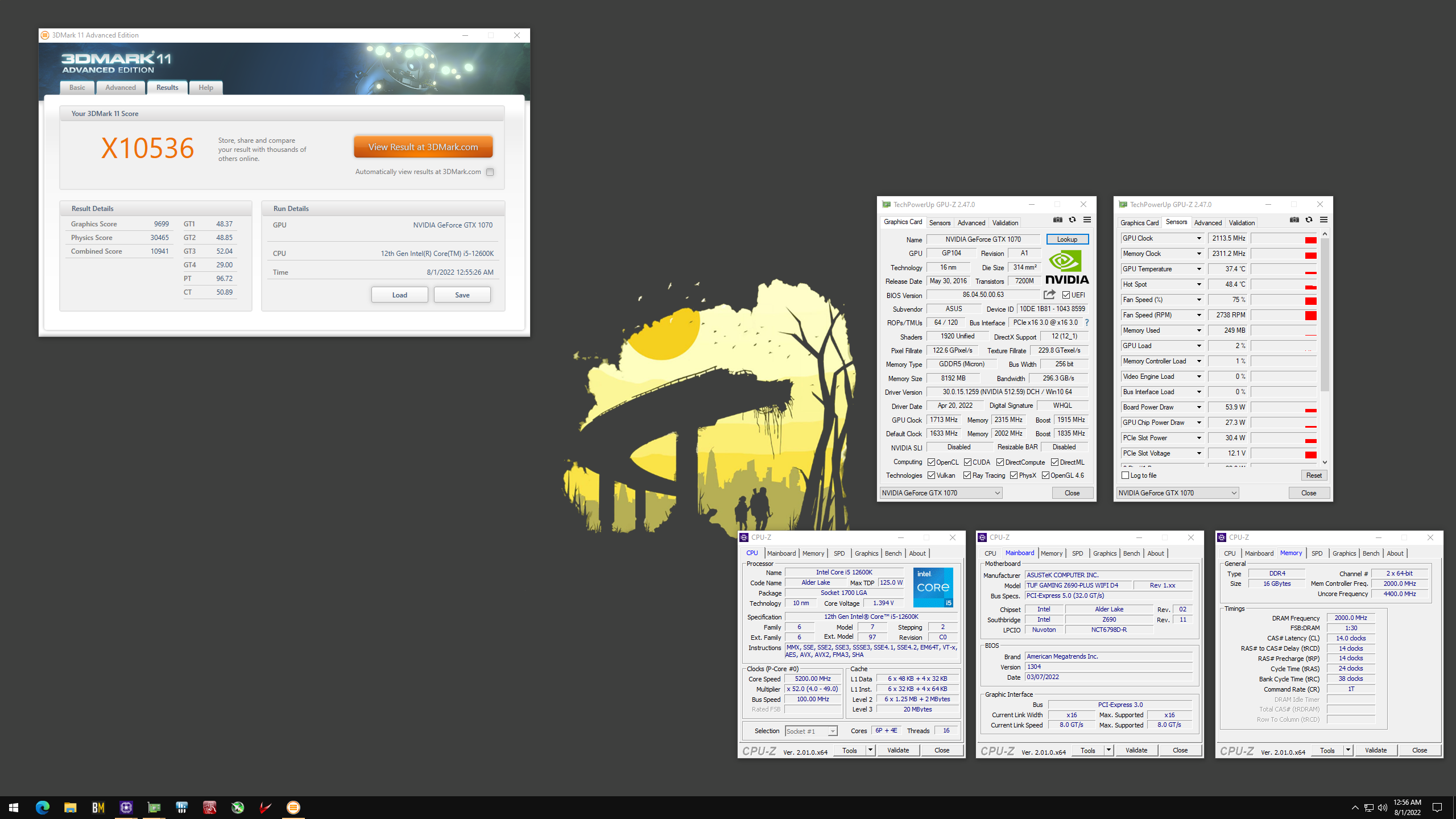Toggle Automatically view results at 3DMark.com checkbox

[x=490, y=172]
